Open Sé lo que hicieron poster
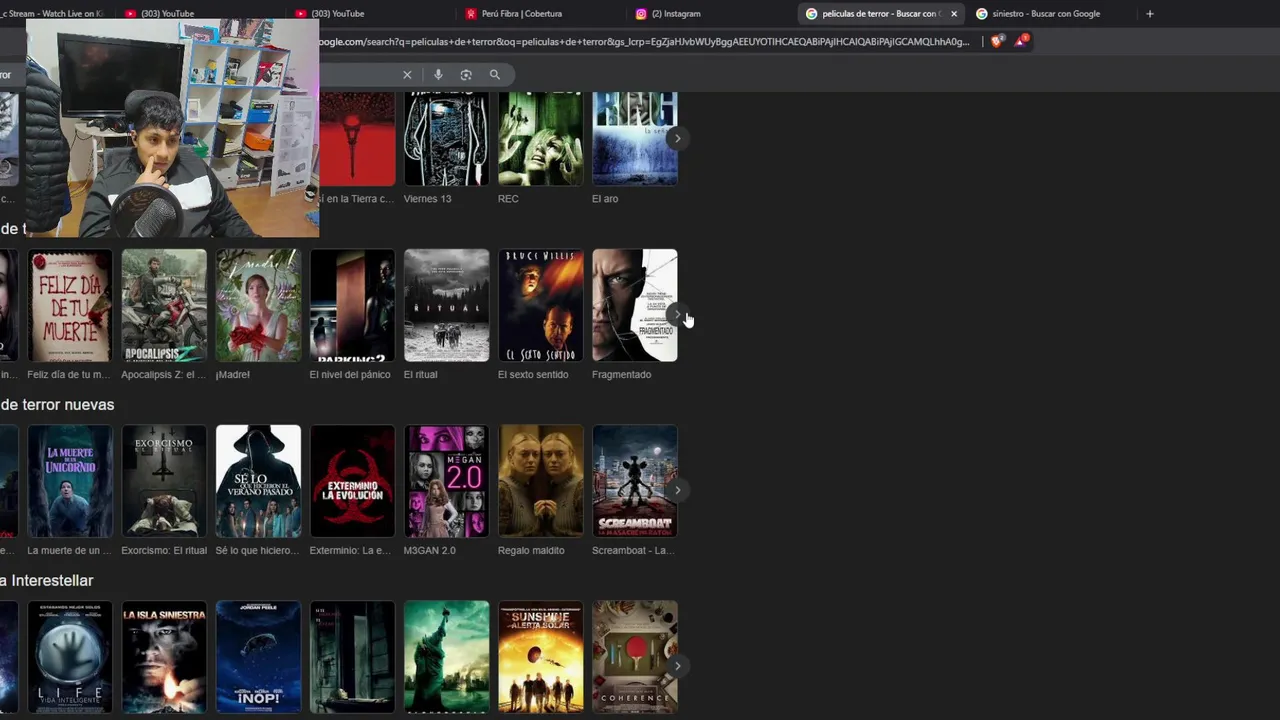This screenshot has height=720, width=1280. click(258, 481)
